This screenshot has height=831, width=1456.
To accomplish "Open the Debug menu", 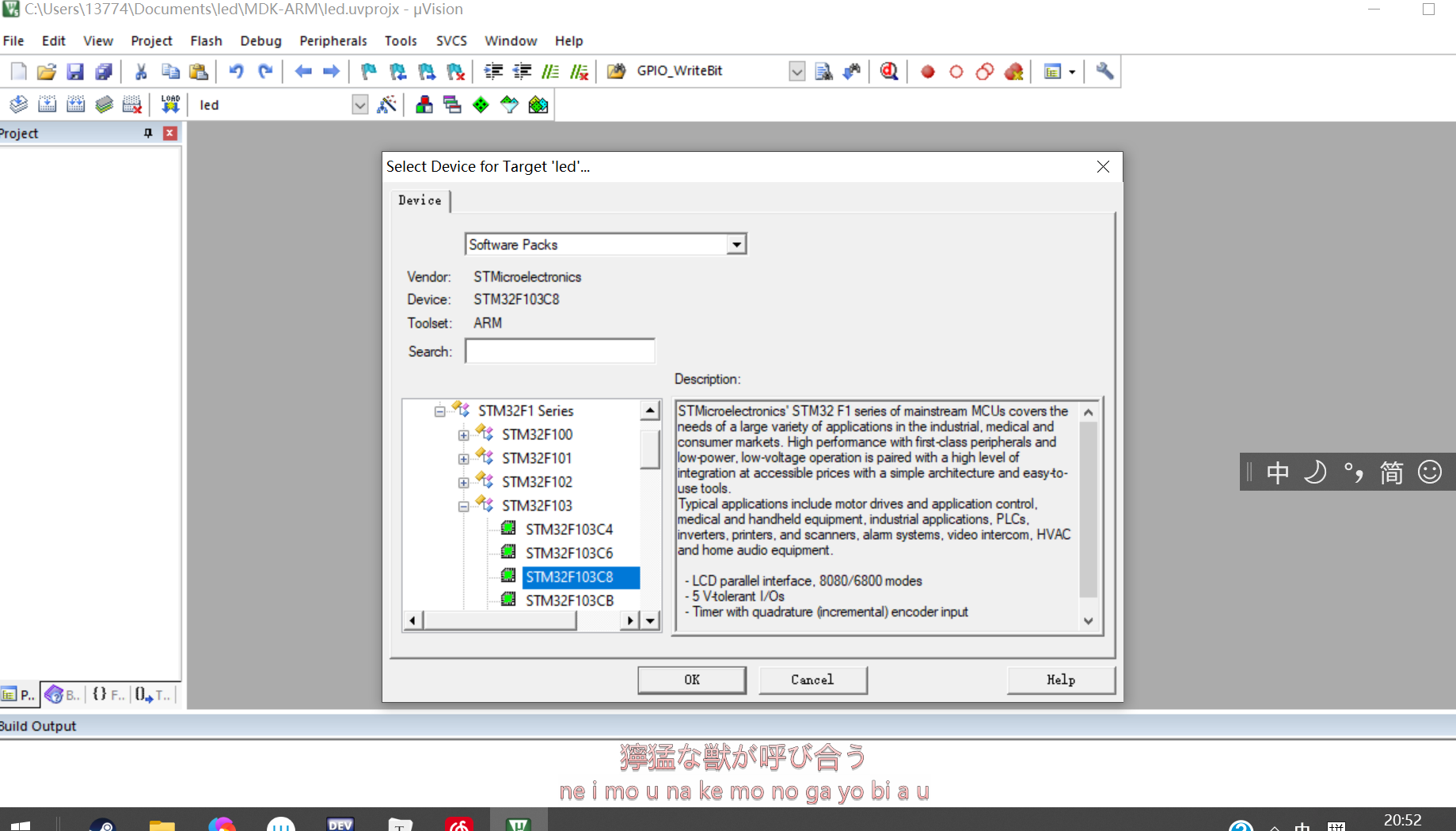I will coord(260,40).
